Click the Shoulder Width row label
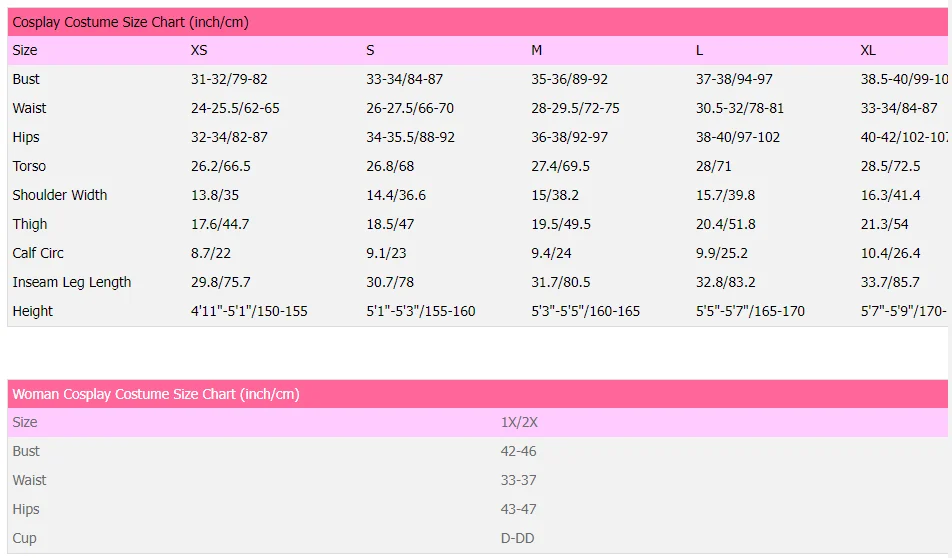 [x=59, y=195]
